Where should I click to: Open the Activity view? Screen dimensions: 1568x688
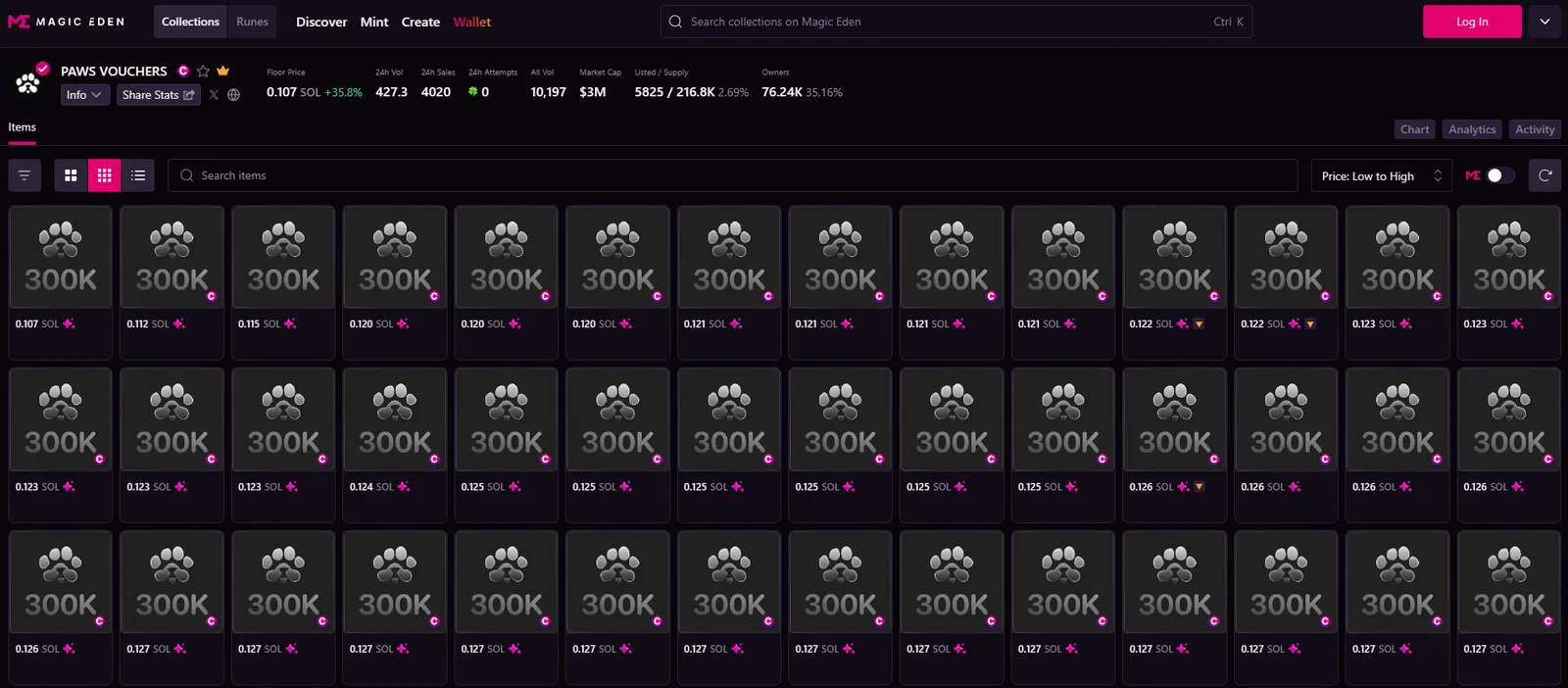pos(1535,129)
